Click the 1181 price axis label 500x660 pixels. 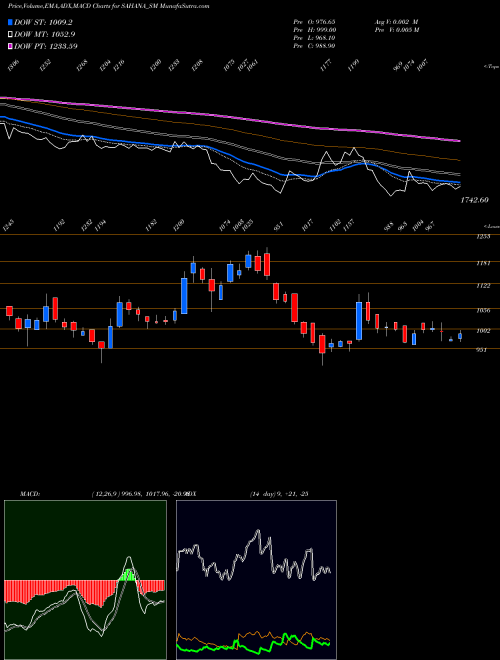click(483, 263)
